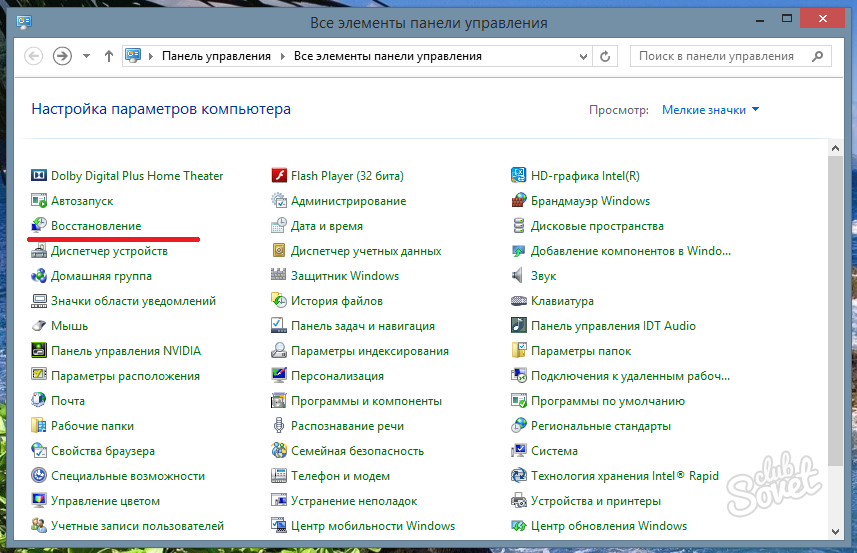The image size is (857, 553).
Task: Click the Звук speaker icon
Action: tap(519, 276)
